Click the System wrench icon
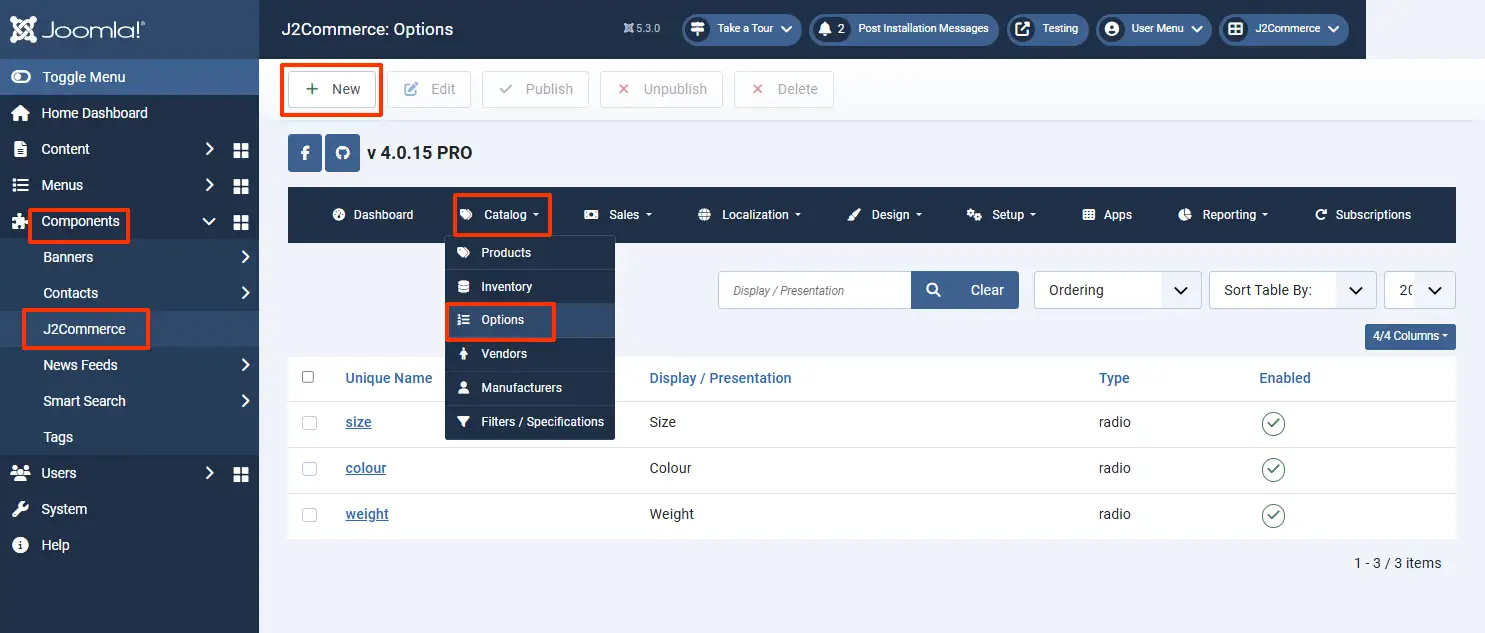The height and width of the screenshot is (633, 1485). [x=20, y=509]
